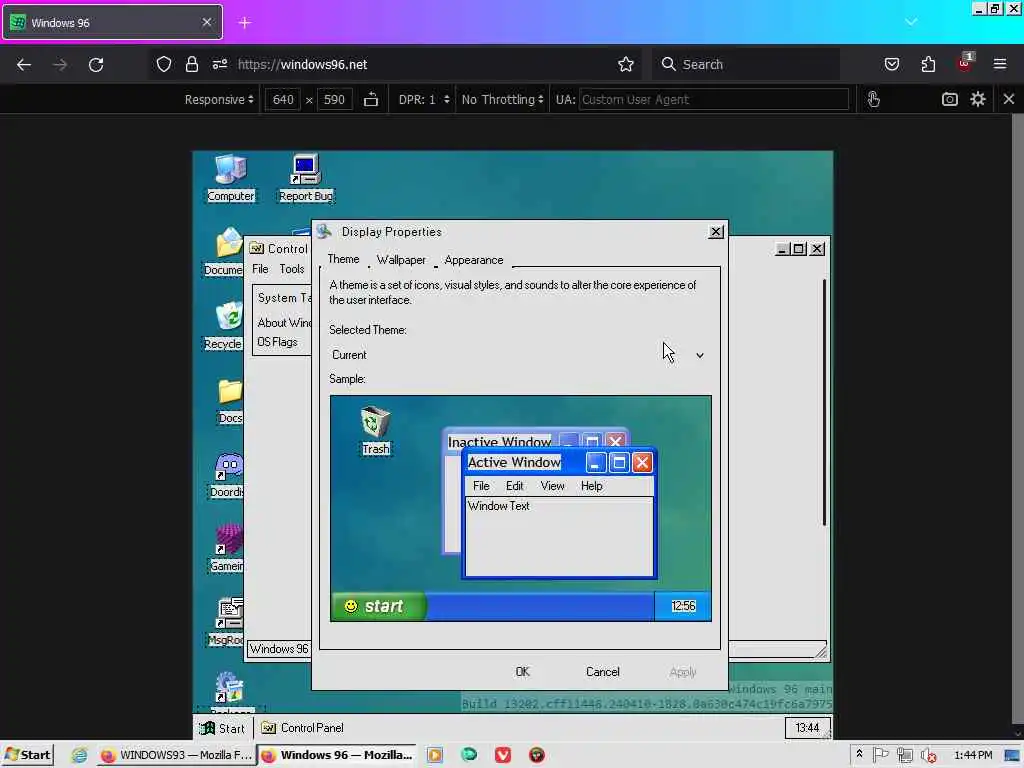Click the volume tray icon
This screenshot has width=1024, height=768.
pos(928,756)
